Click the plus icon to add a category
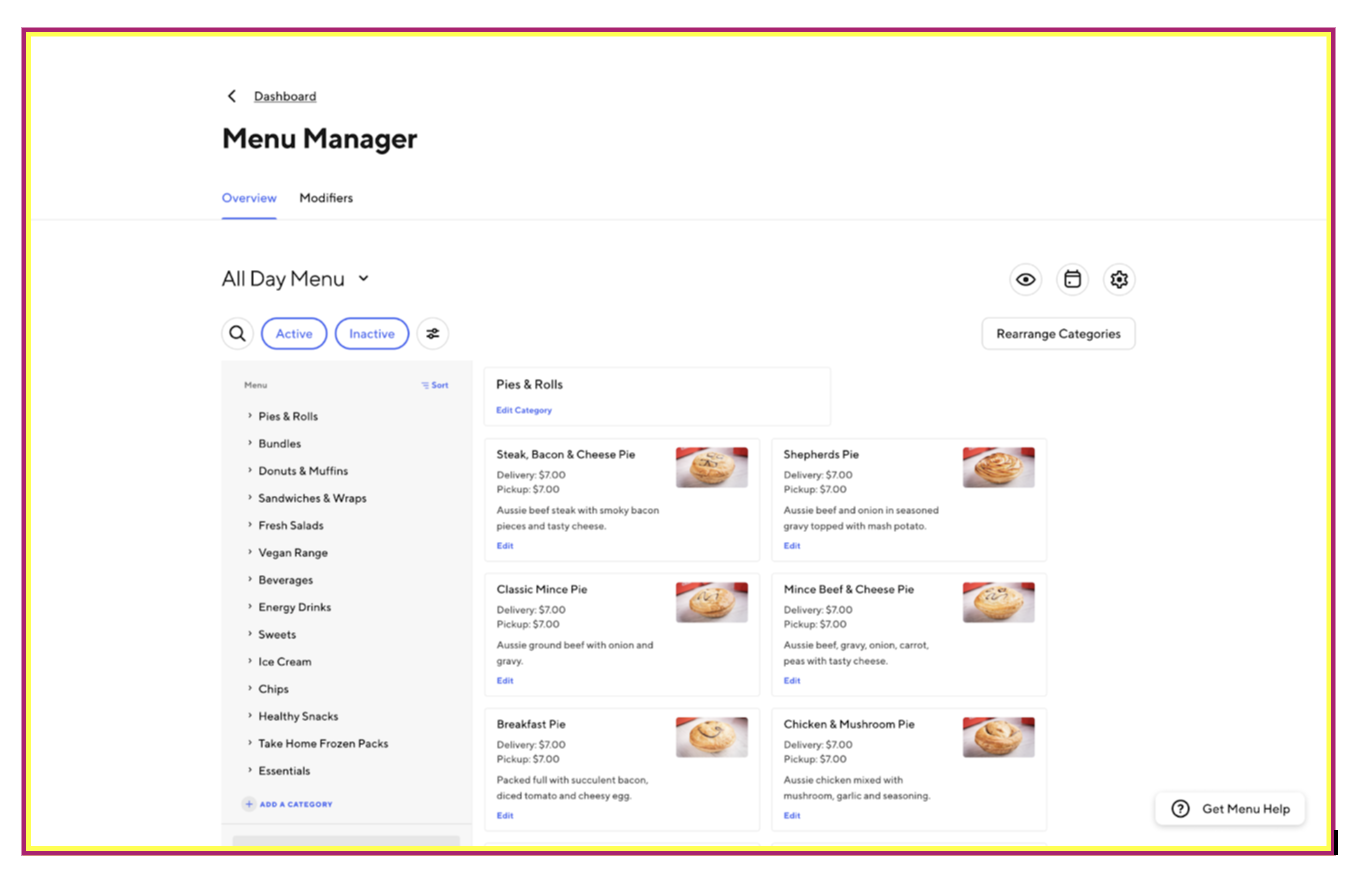 [x=249, y=804]
